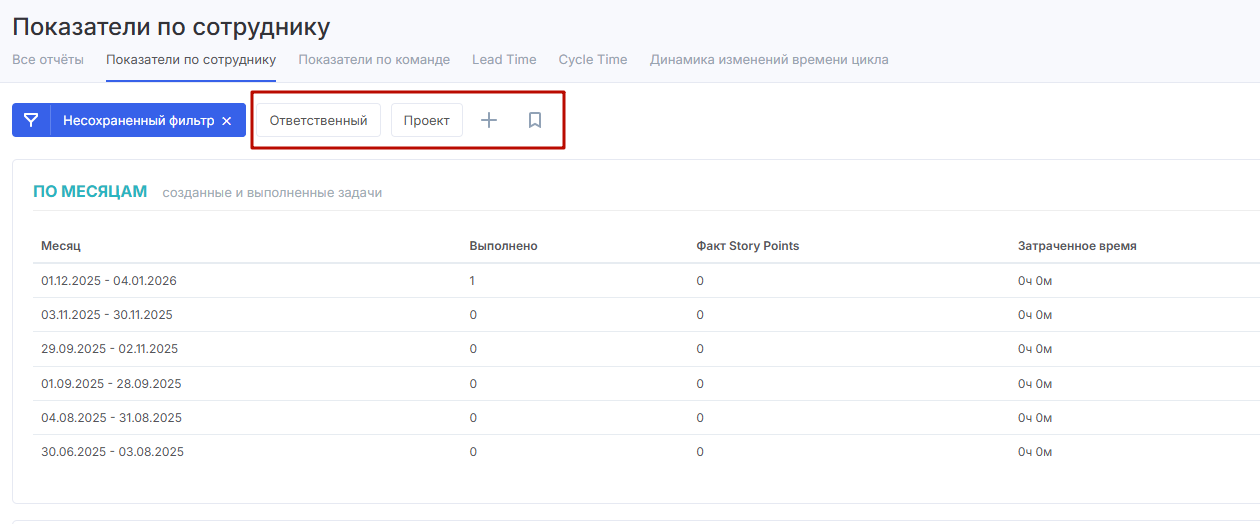Screen dimensions: 1260x524
Task: Open the Cycle Time tab
Action: (x=593, y=59)
